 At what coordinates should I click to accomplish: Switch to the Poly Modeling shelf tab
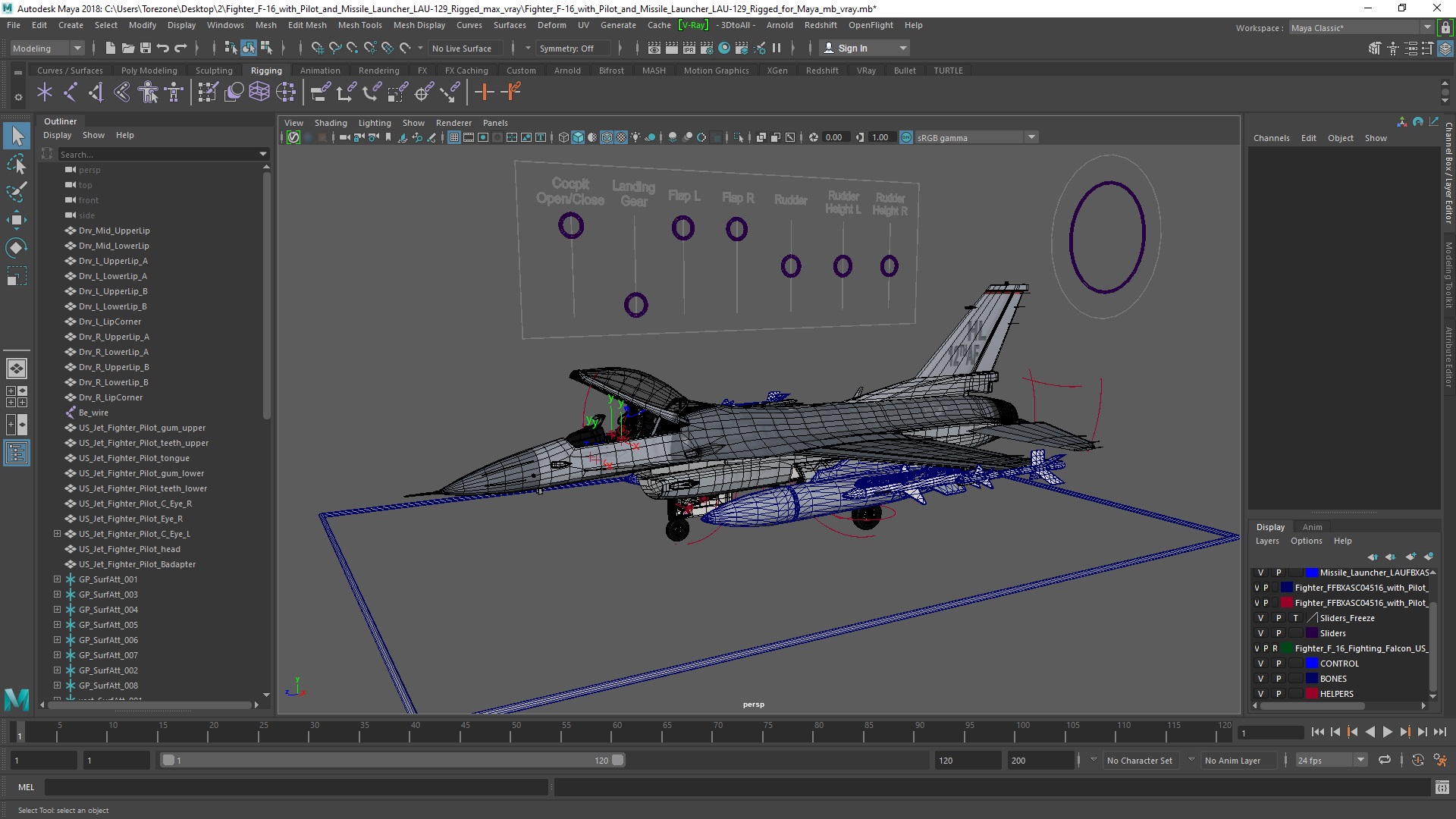pos(149,71)
